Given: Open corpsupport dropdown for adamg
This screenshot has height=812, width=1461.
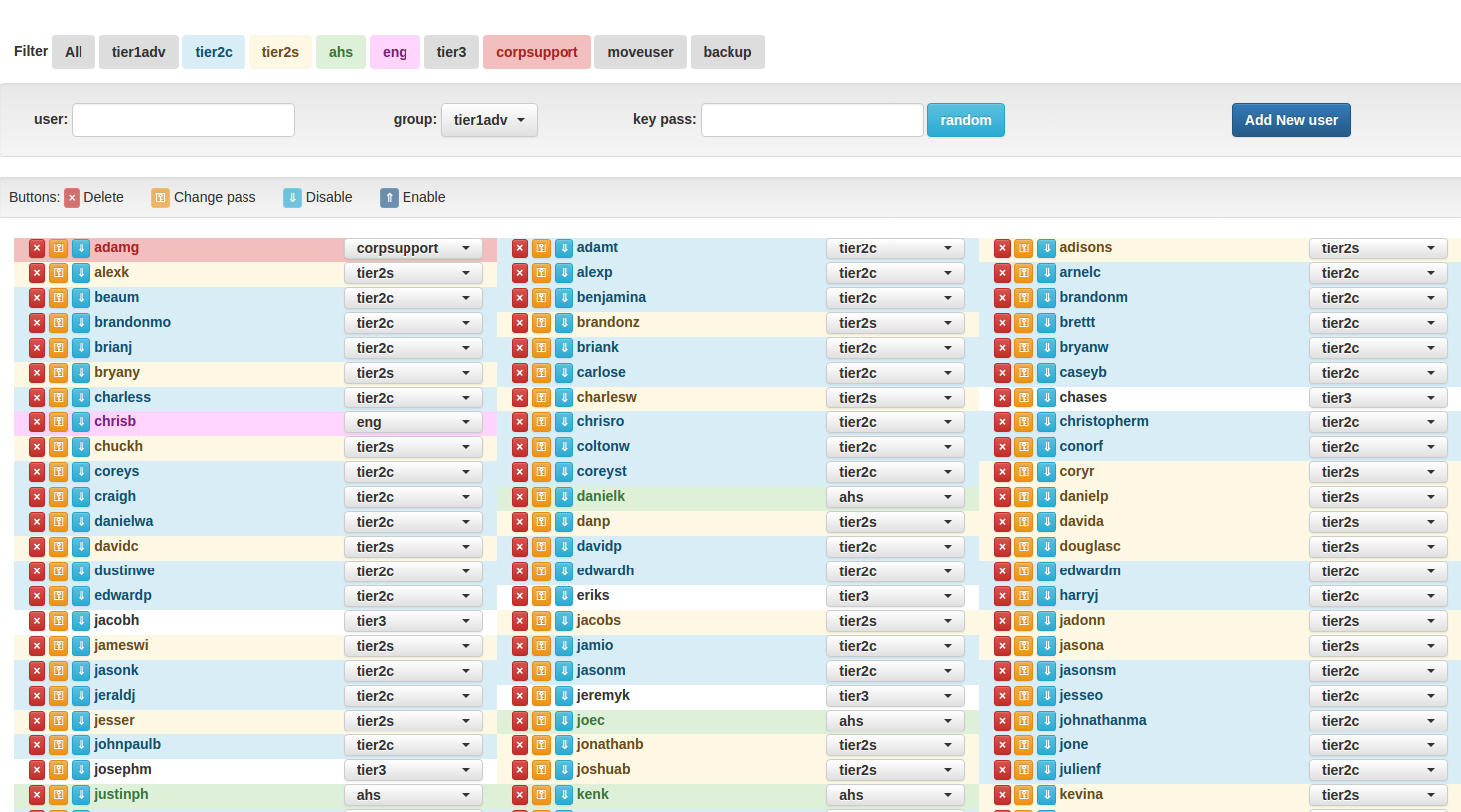Looking at the screenshot, I should tap(413, 248).
